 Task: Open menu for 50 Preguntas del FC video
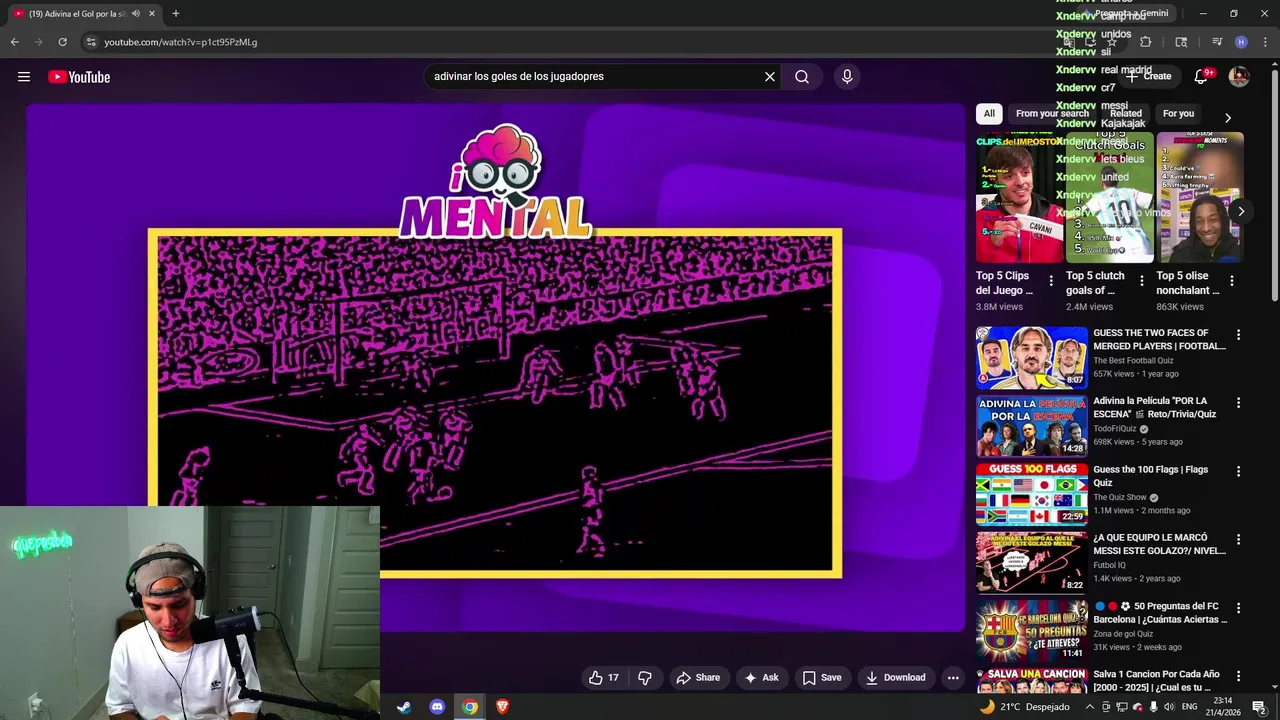point(1238,608)
